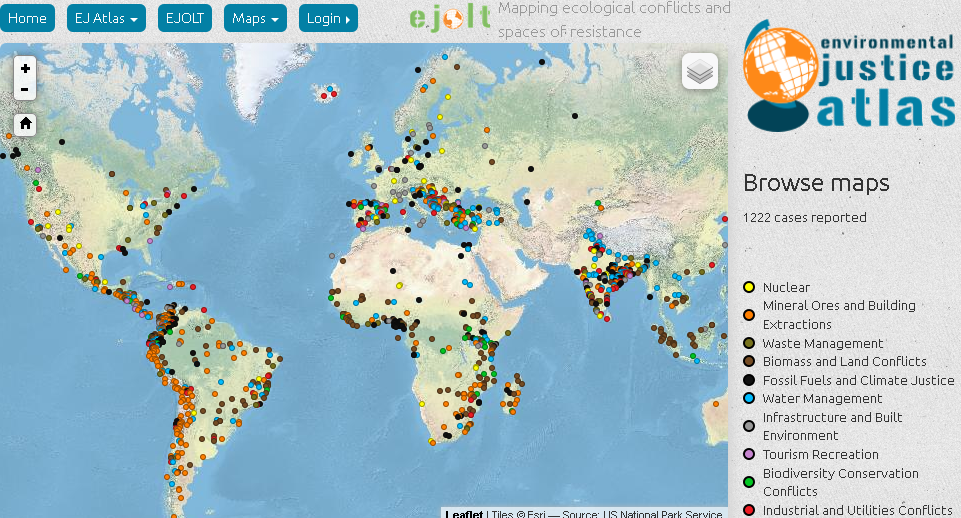Toggle Waste Management category filter

pos(823,343)
